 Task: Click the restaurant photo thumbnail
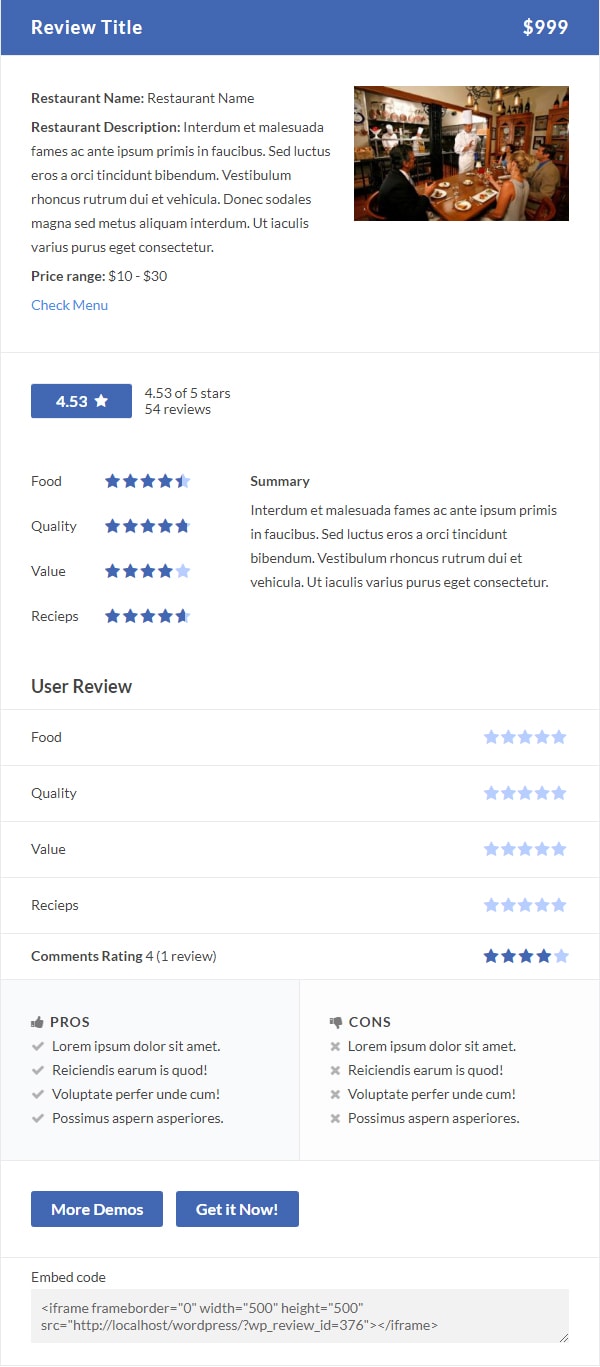[461, 153]
